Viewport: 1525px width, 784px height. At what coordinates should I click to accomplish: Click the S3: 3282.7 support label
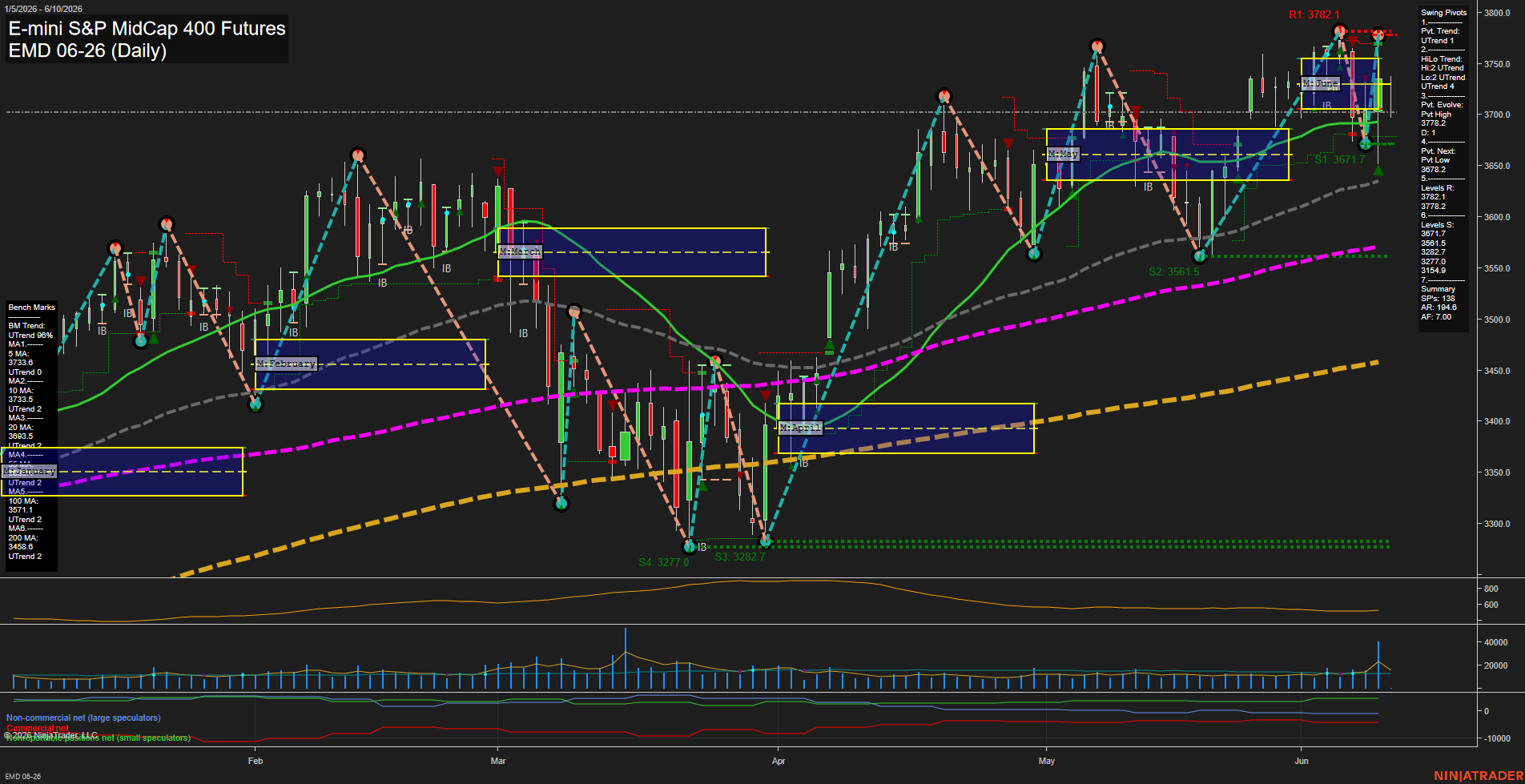(740, 557)
